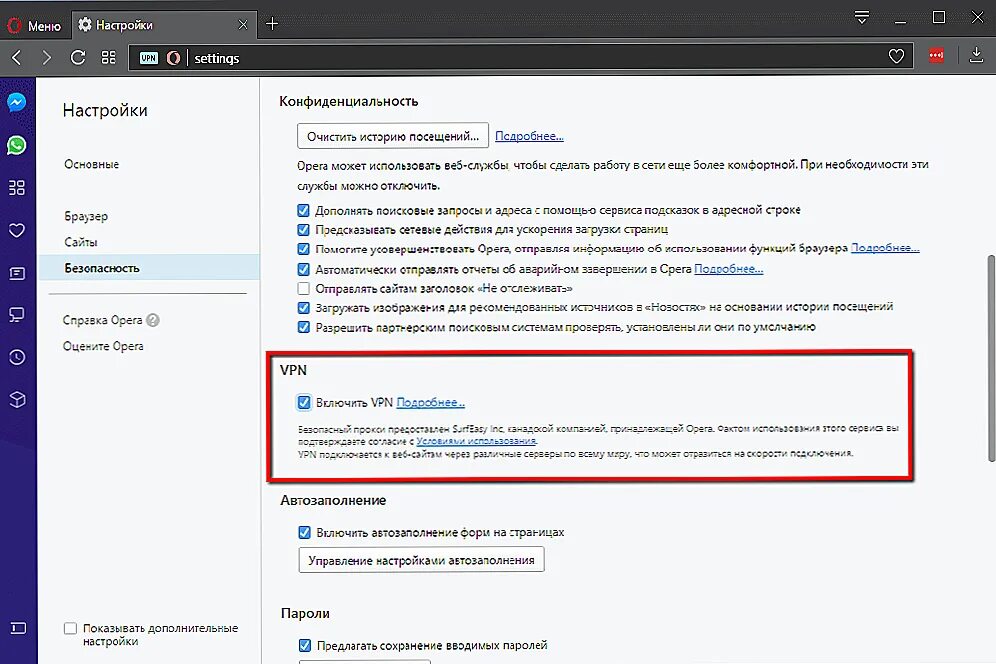Open Bookmarks heart in the sidebar
The image size is (996, 664).
pyautogui.click(x=17, y=230)
